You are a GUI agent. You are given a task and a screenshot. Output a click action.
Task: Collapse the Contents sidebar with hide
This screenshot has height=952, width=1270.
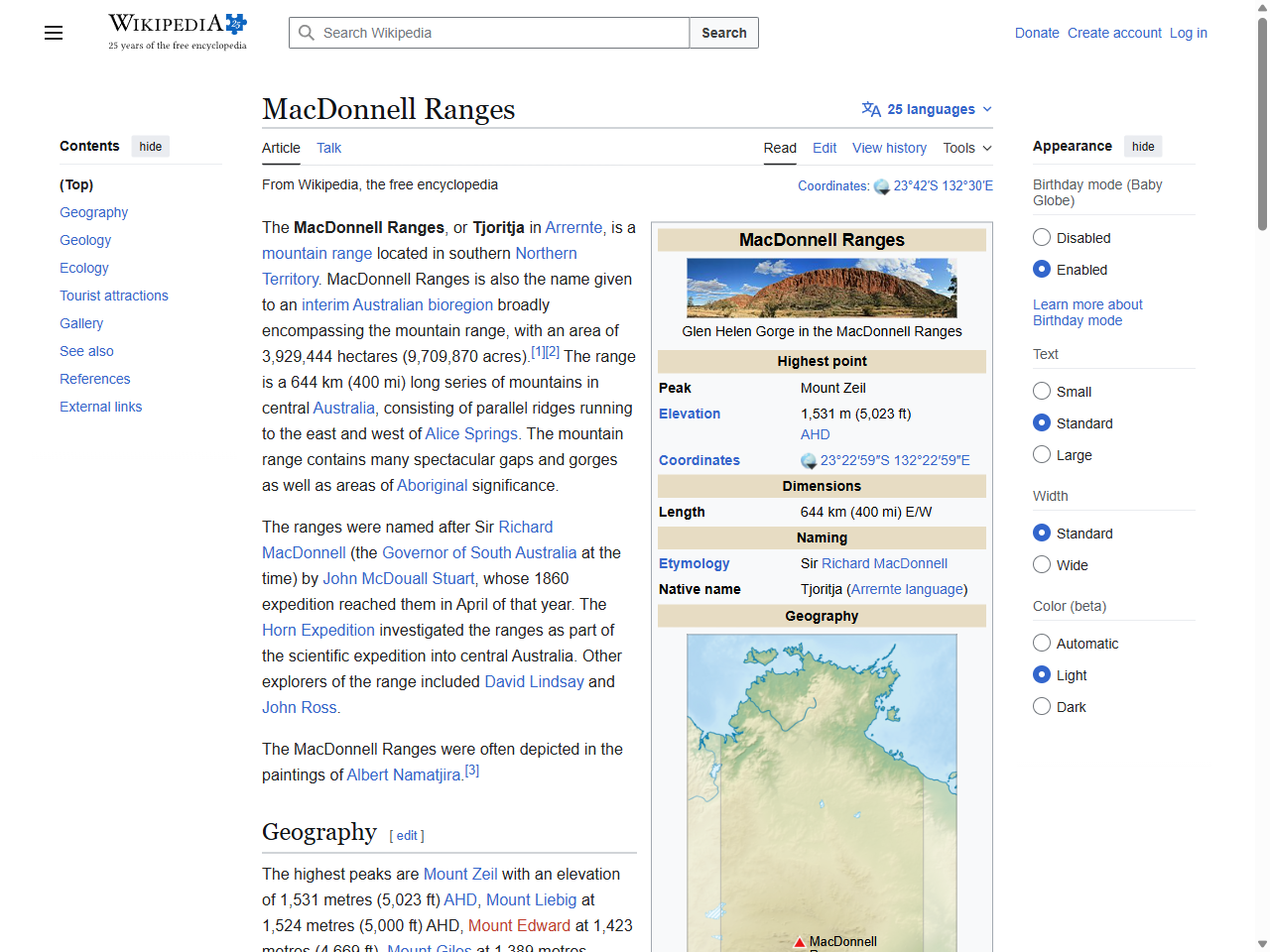coord(150,146)
